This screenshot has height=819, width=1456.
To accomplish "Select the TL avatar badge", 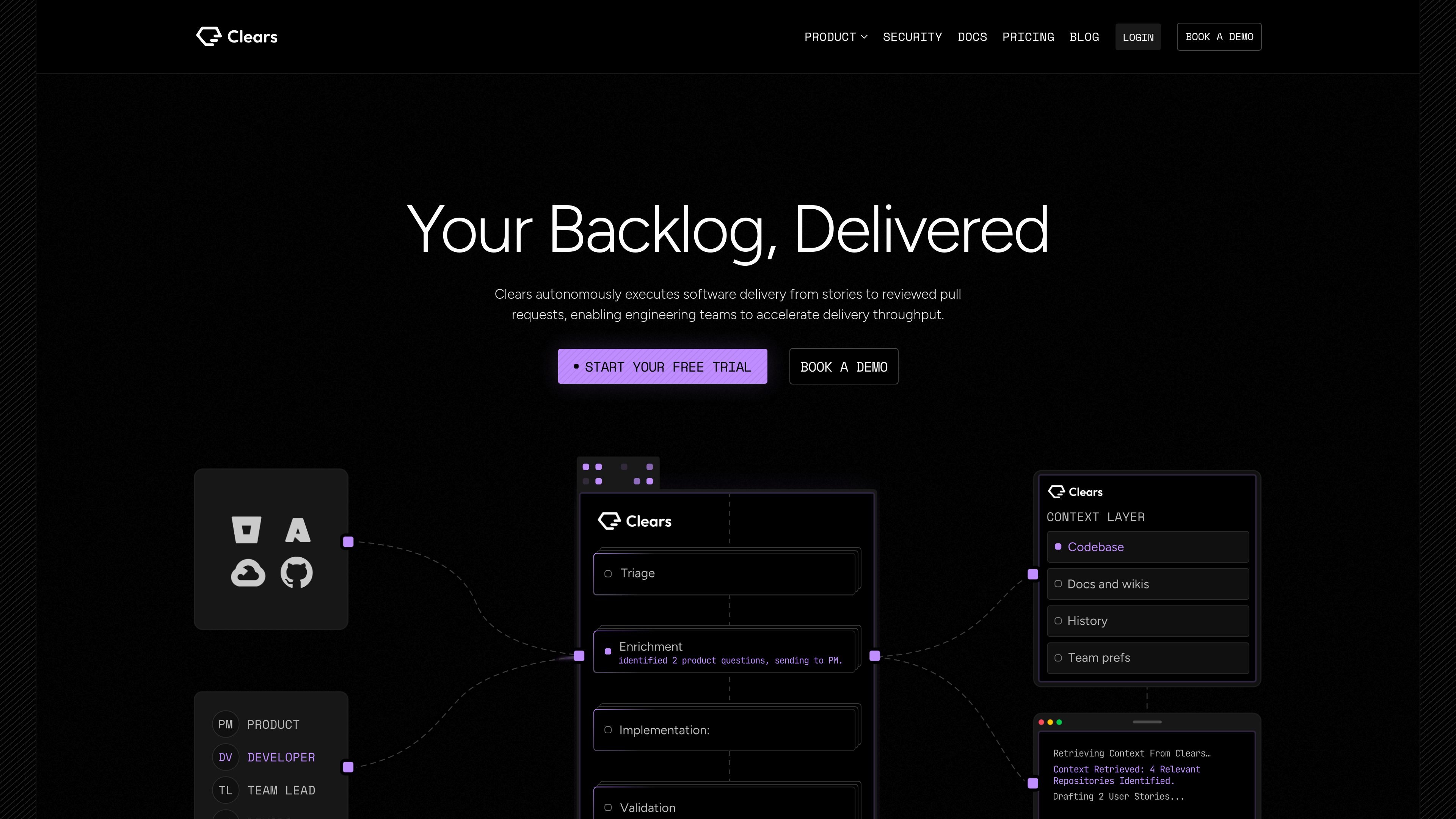I will pyautogui.click(x=226, y=790).
